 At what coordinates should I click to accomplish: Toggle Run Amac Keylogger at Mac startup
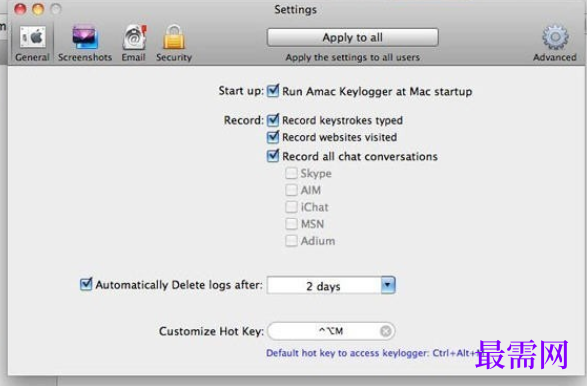[273, 91]
